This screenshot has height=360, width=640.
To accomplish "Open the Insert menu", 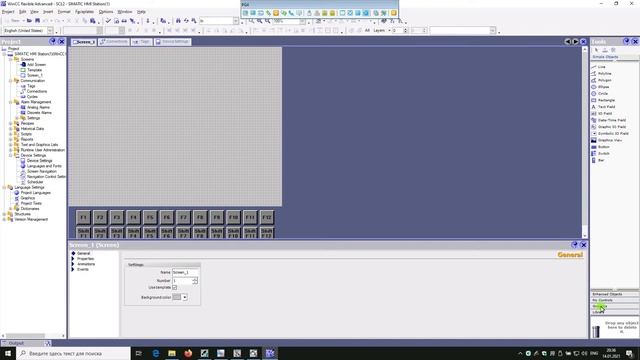I will pyautogui.click(x=48, y=12).
